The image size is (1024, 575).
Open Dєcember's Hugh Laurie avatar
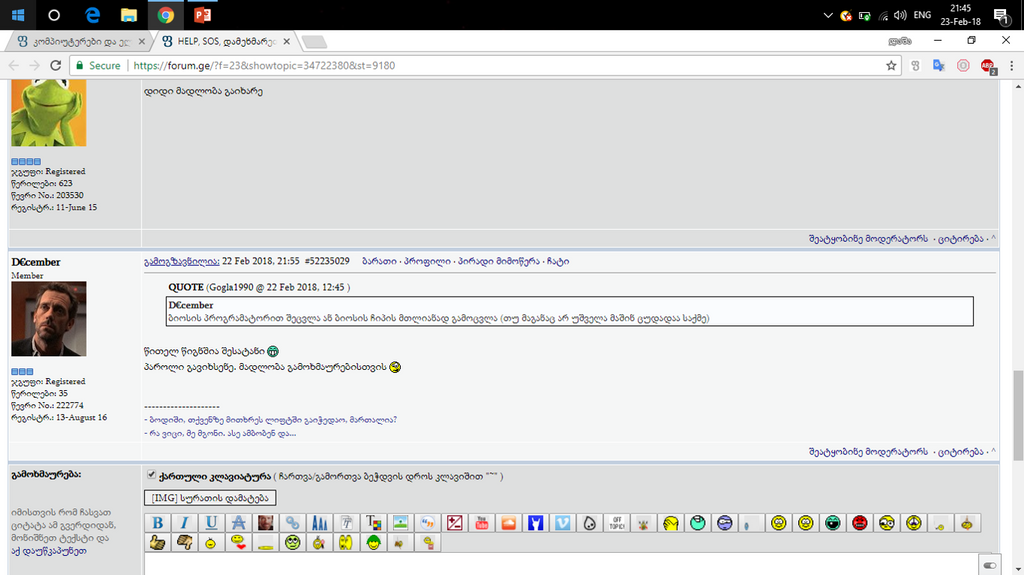click(48, 319)
